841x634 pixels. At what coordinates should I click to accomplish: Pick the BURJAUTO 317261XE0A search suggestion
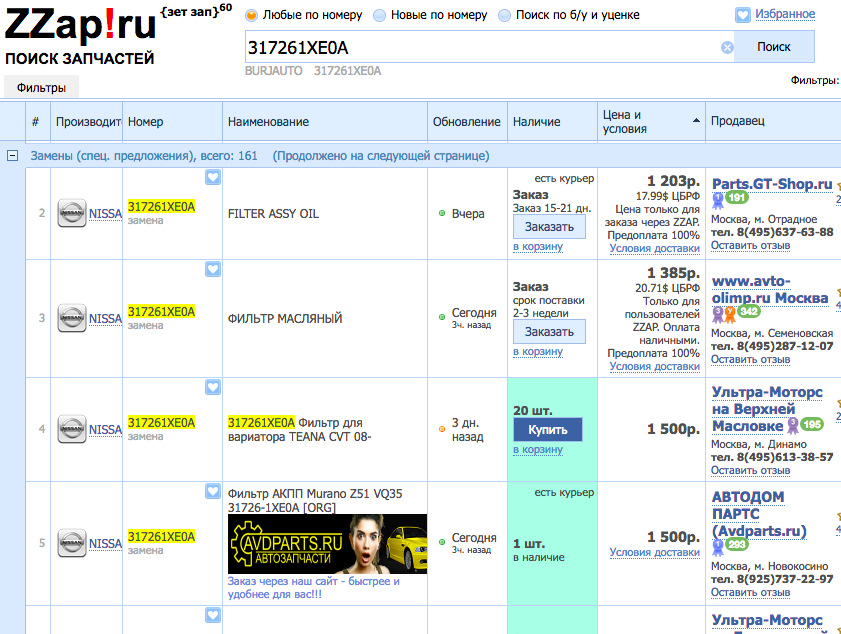pos(313,71)
